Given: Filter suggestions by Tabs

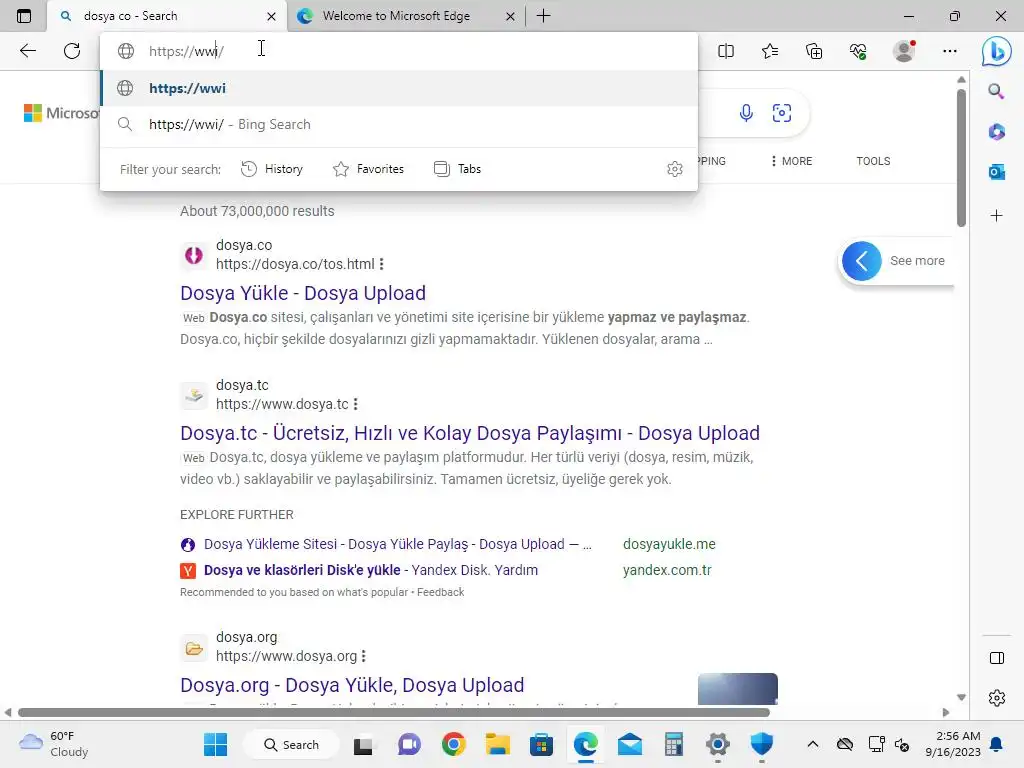Looking at the screenshot, I should click(457, 169).
